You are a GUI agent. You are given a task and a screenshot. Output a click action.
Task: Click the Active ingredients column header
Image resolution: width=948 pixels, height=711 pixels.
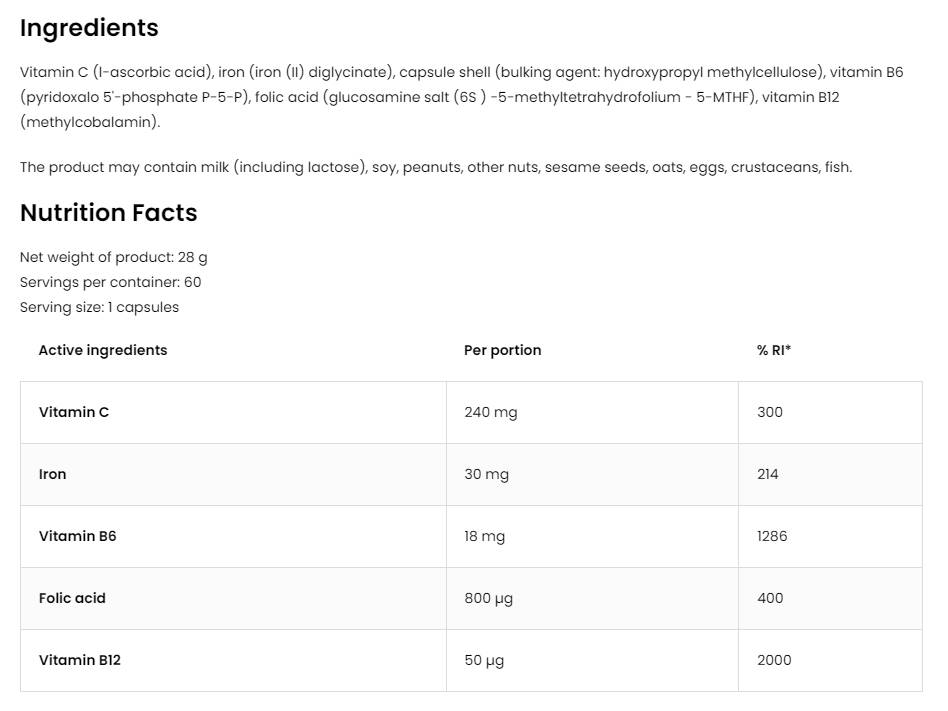(103, 350)
